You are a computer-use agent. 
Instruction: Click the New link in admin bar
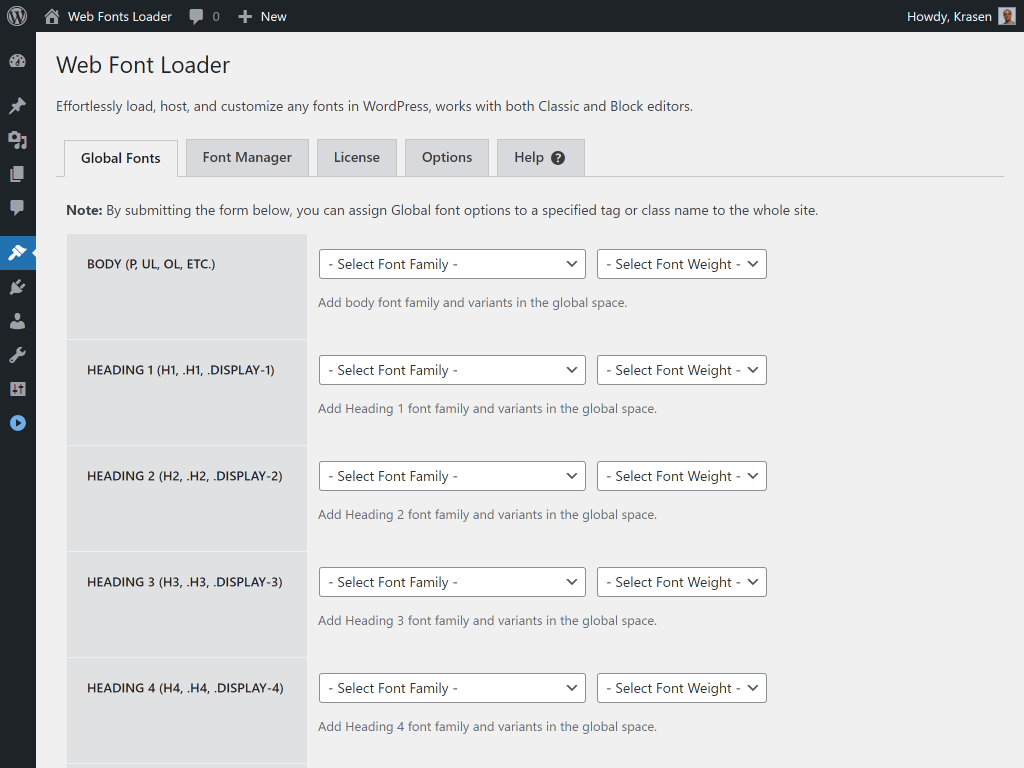click(274, 16)
